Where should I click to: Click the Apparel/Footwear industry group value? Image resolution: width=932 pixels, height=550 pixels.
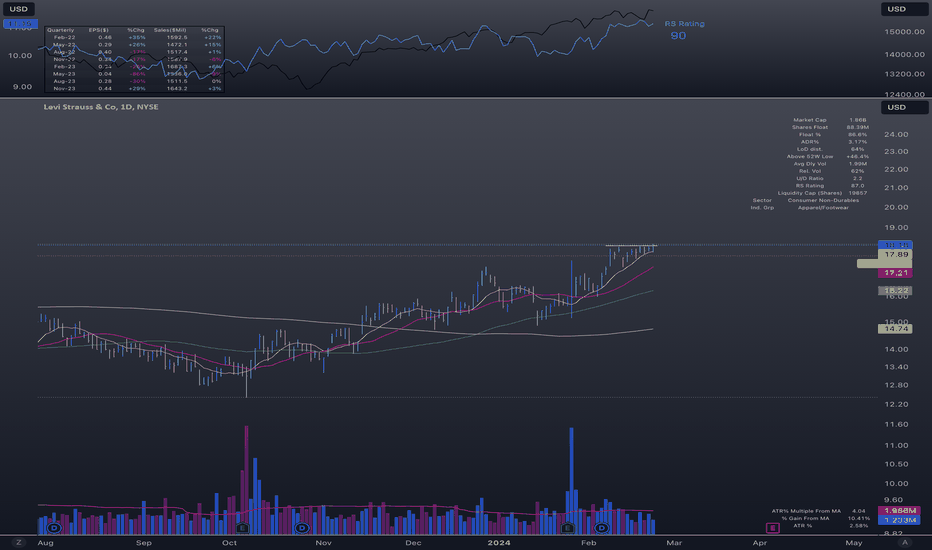(x=823, y=208)
